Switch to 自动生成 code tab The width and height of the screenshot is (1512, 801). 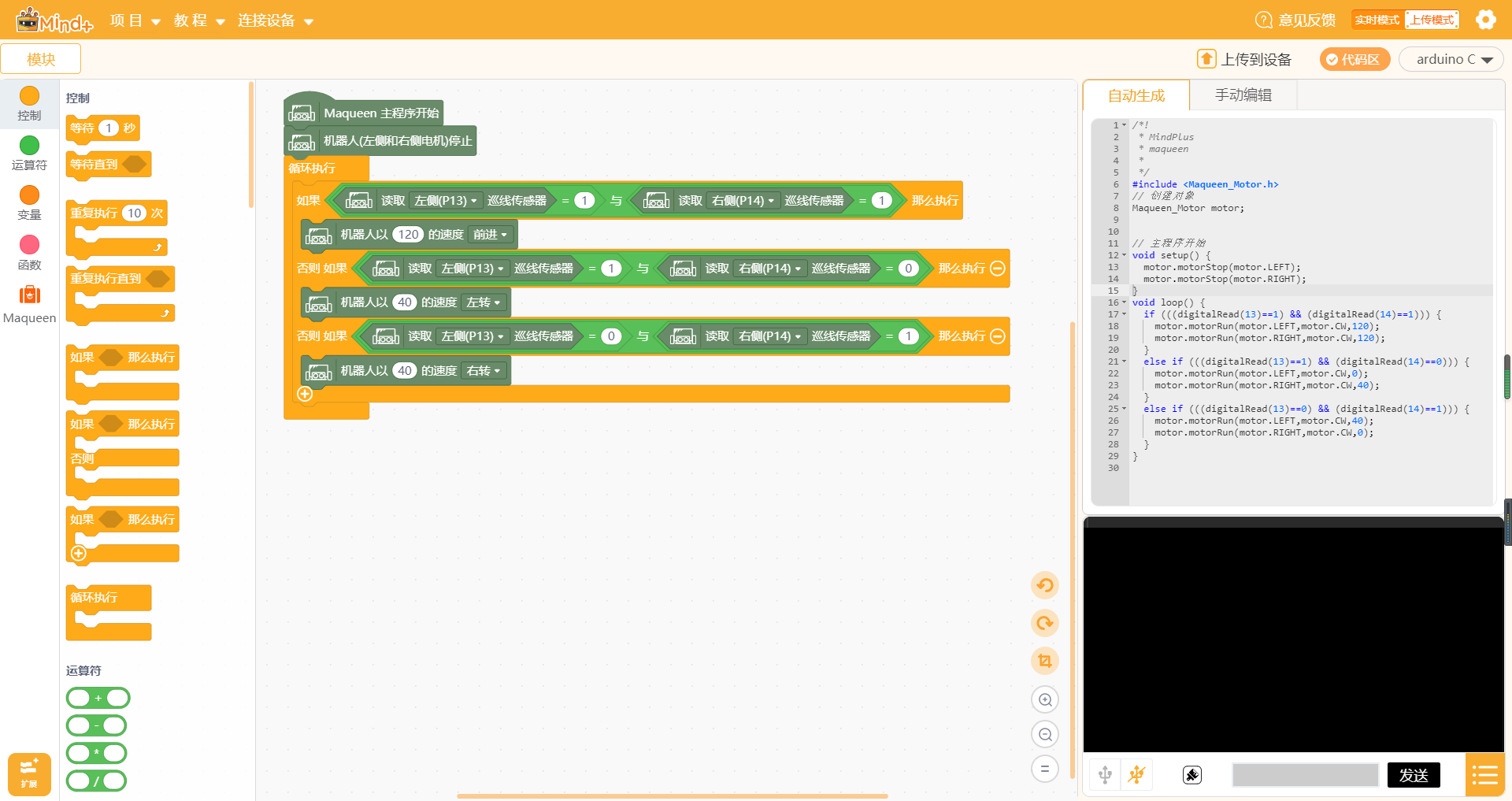[1136, 95]
